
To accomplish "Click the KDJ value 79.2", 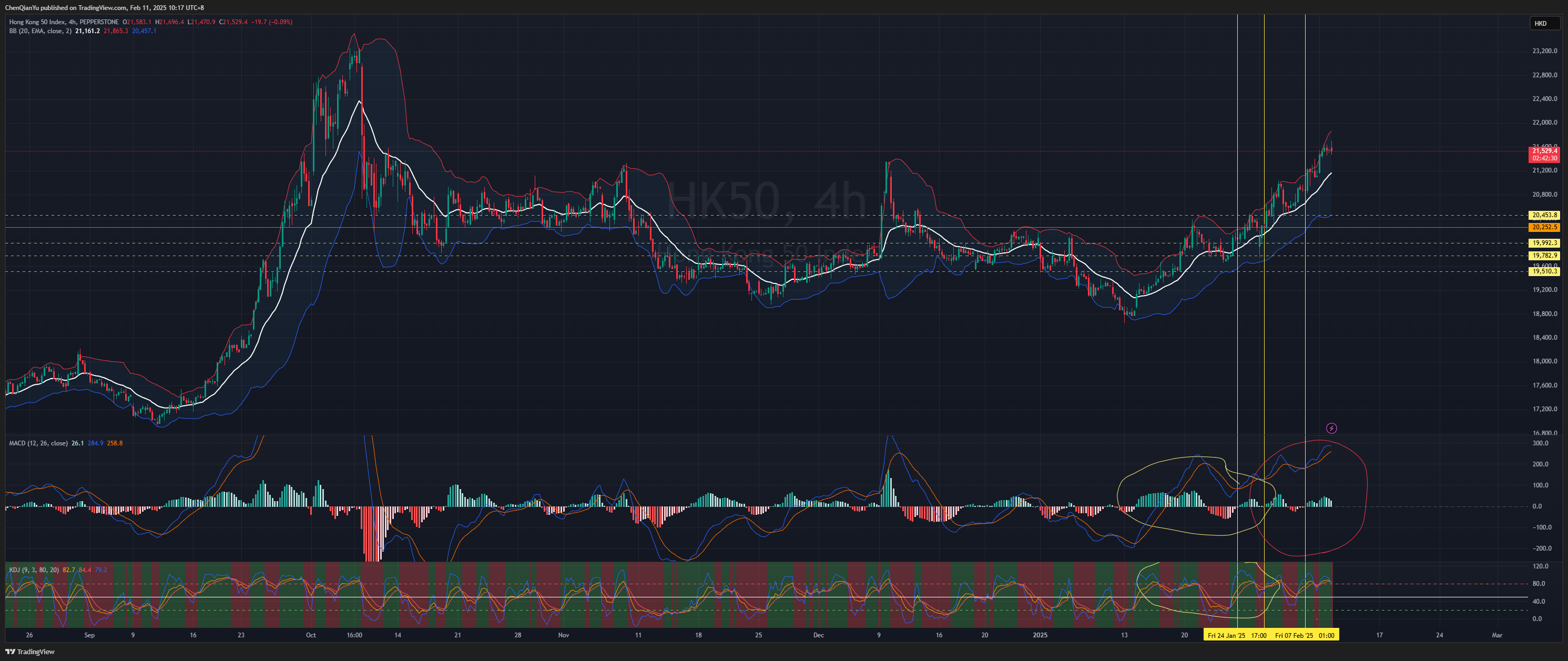I will 101,570.
